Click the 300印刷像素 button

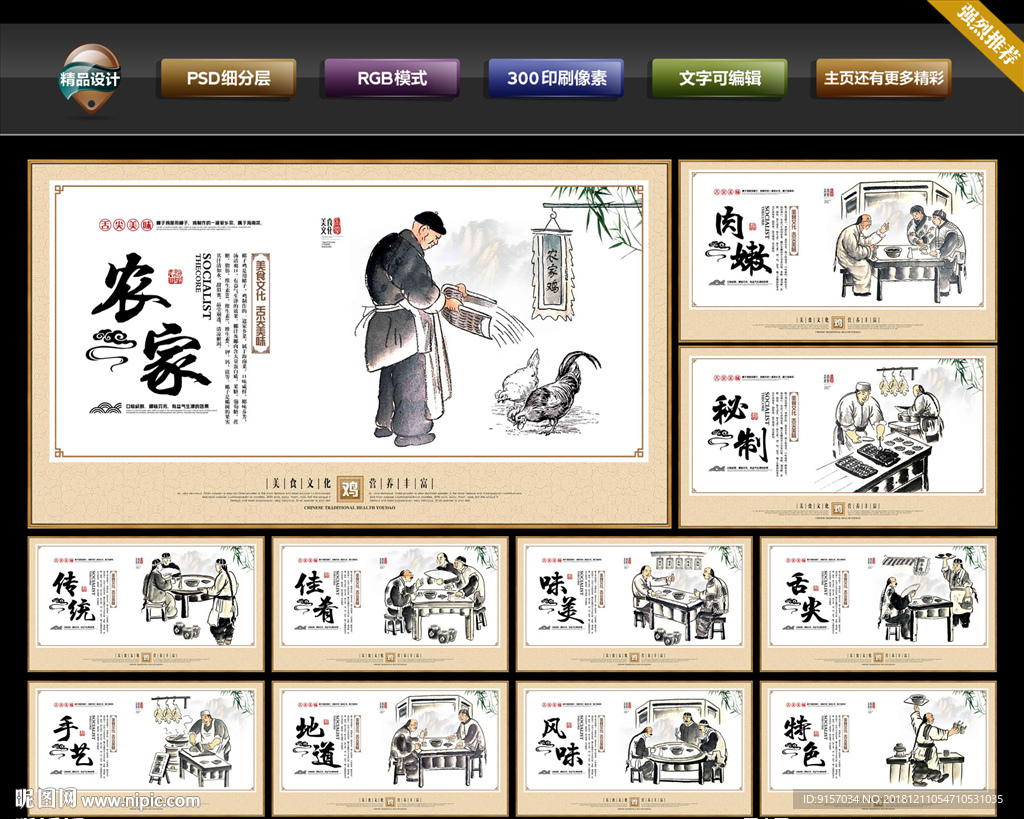point(556,78)
